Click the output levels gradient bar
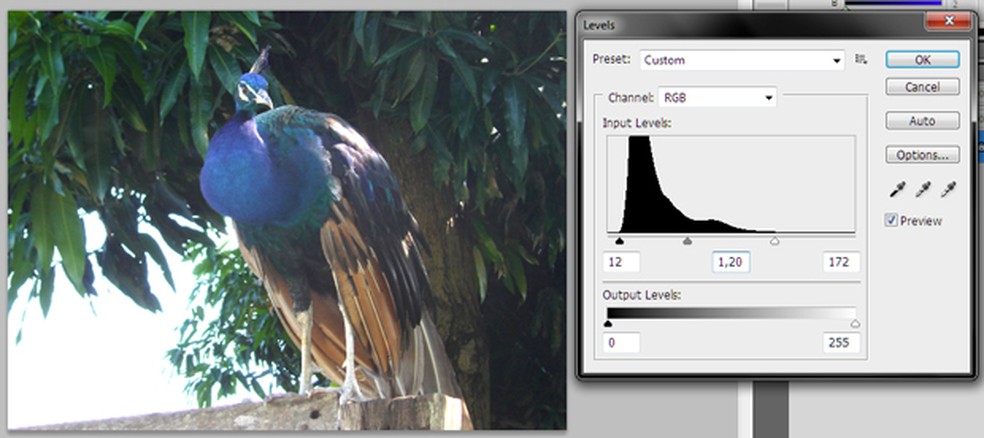Screen dimensions: 984x438 (731, 313)
